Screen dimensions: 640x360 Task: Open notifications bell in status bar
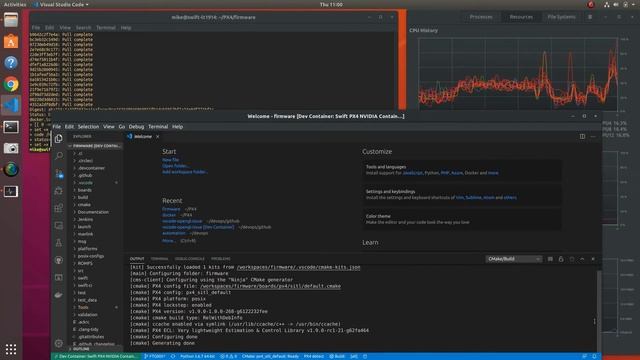coord(594,356)
